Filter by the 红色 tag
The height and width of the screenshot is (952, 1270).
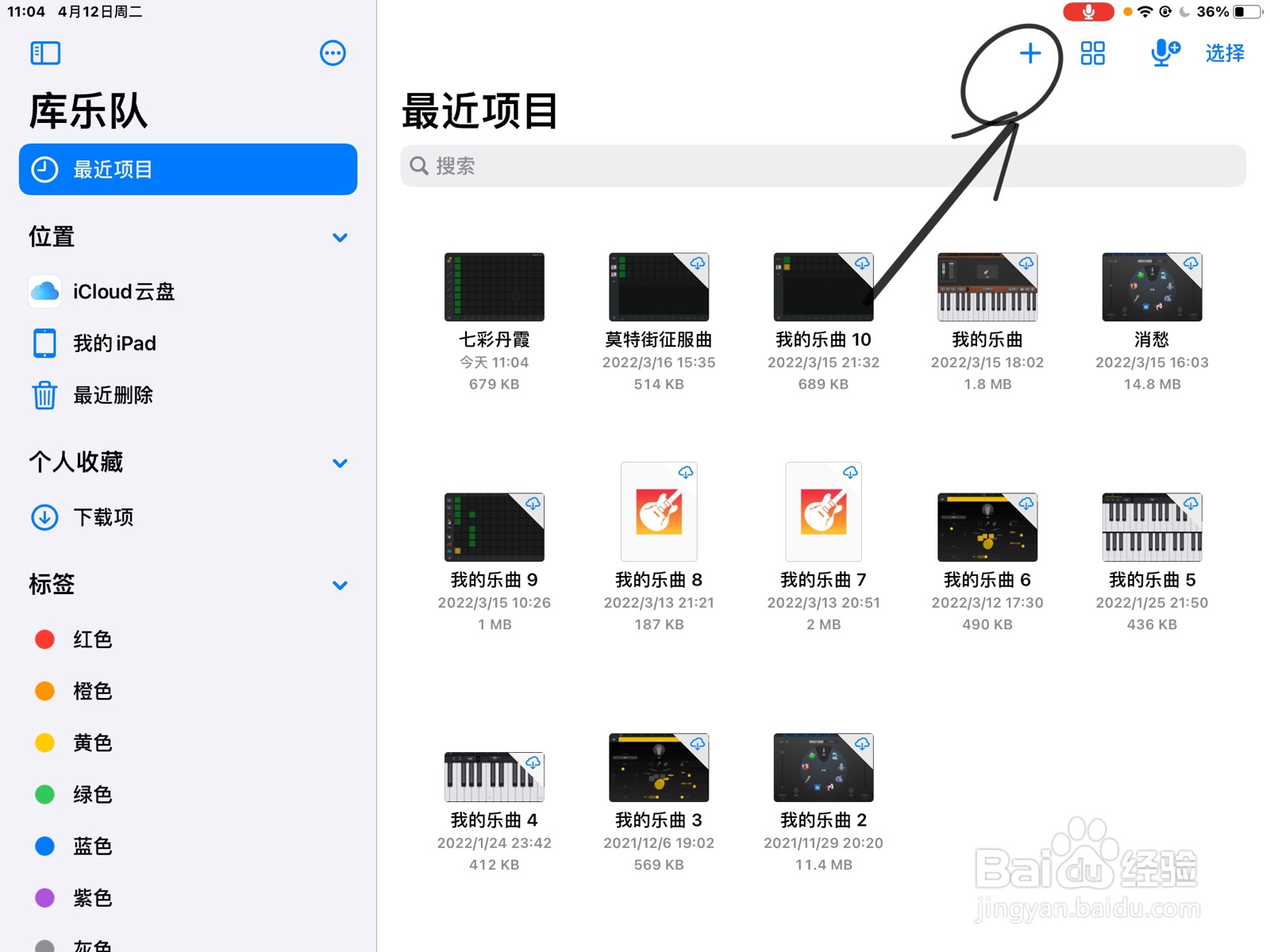tap(91, 639)
